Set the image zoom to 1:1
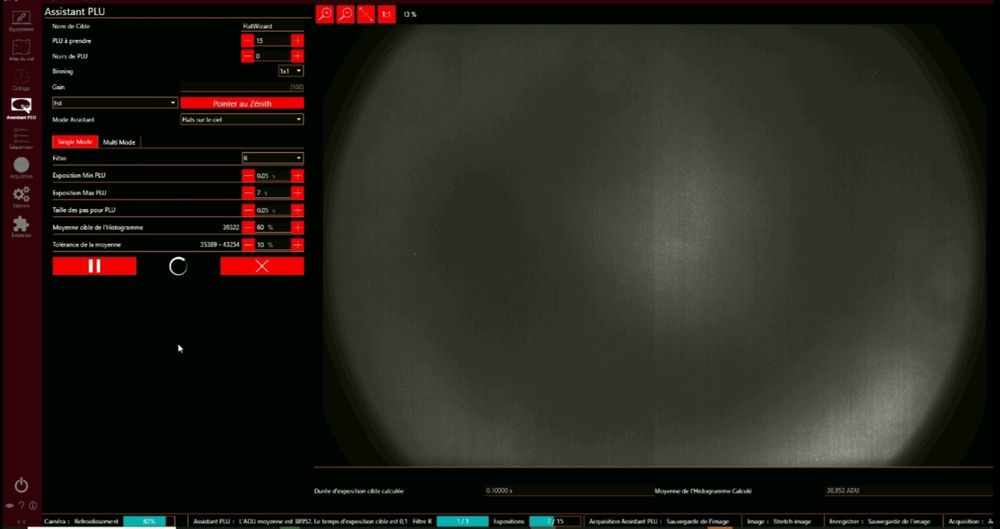Viewport: 1000px width, 529px height. click(x=386, y=14)
